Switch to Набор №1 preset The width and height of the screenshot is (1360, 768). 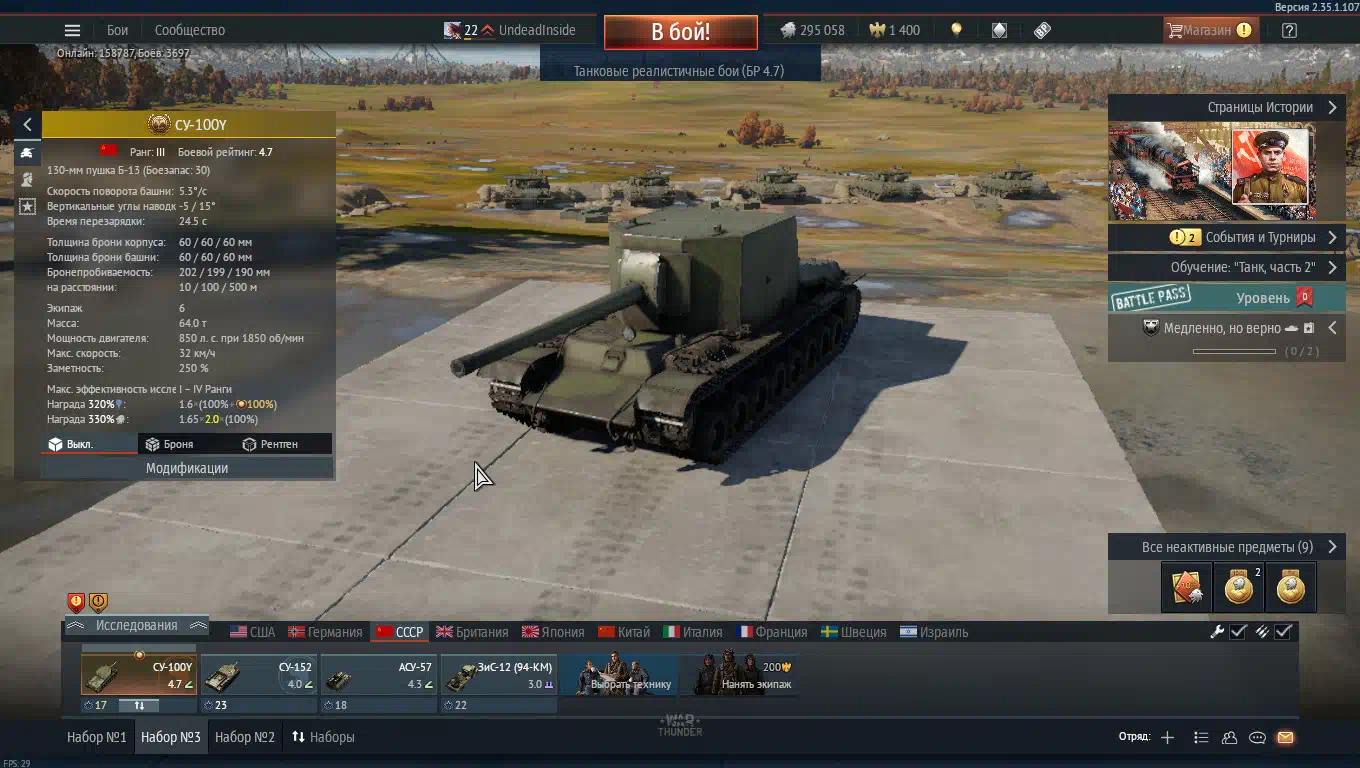[97, 737]
